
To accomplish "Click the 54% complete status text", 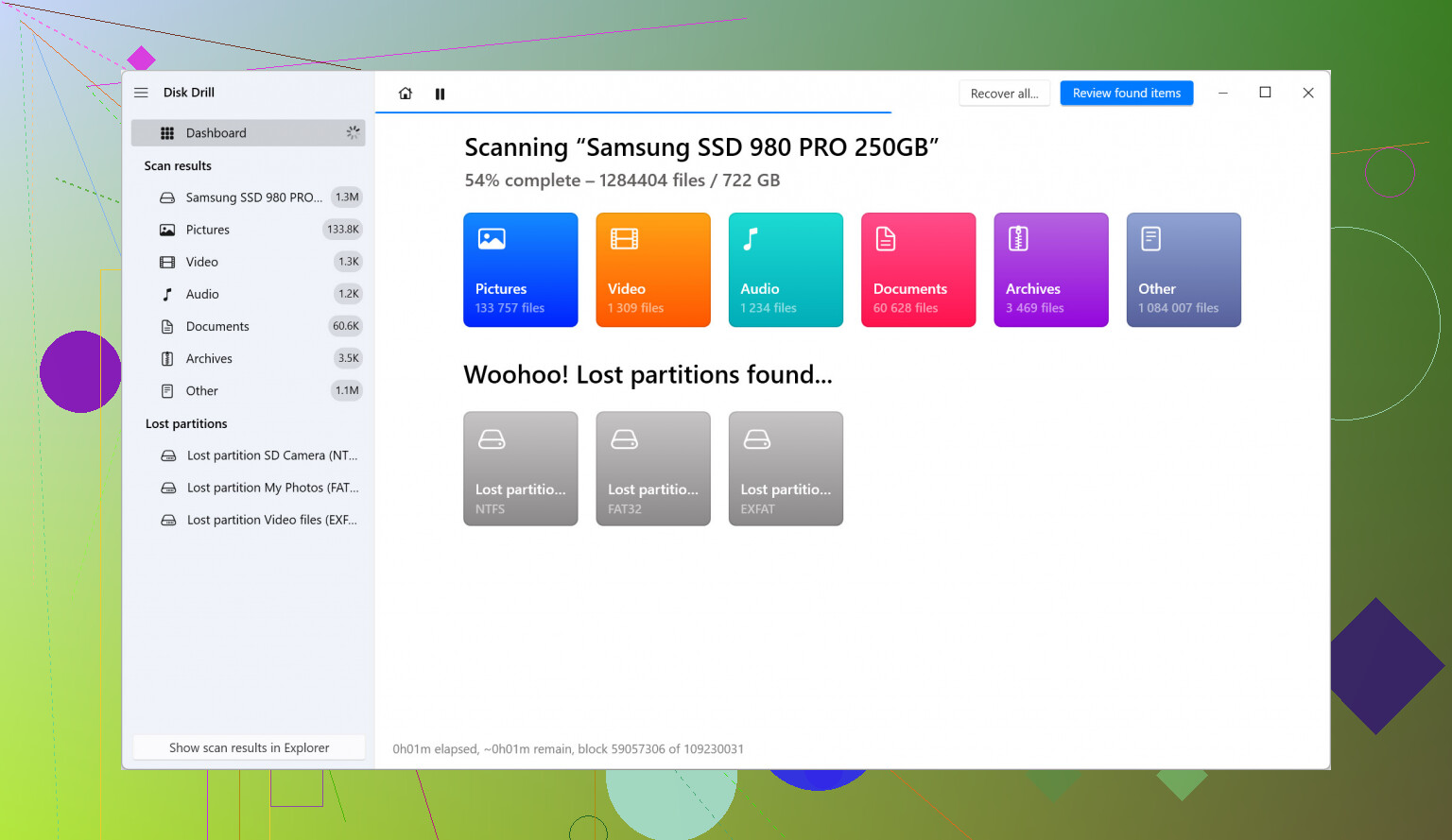I will coord(622,180).
